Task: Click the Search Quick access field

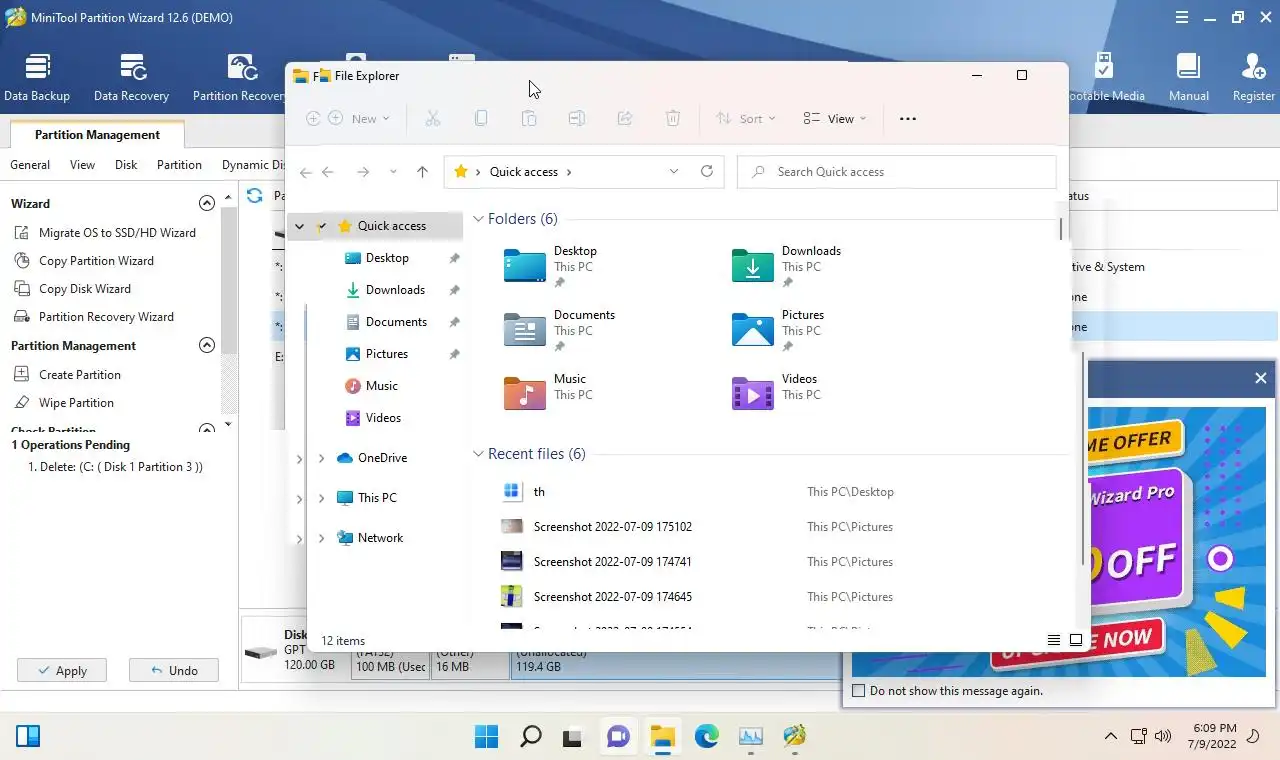Action: (x=896, y=172)
